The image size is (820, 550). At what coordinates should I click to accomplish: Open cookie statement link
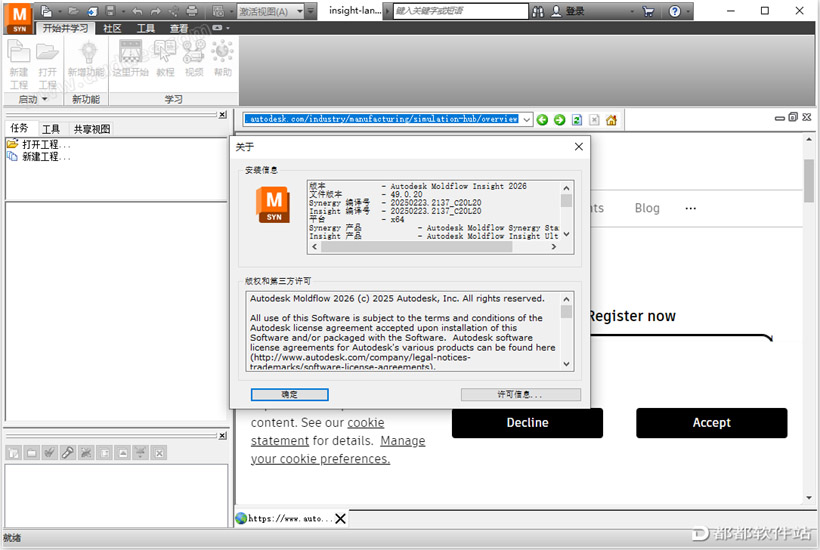(x=317, y=431)
